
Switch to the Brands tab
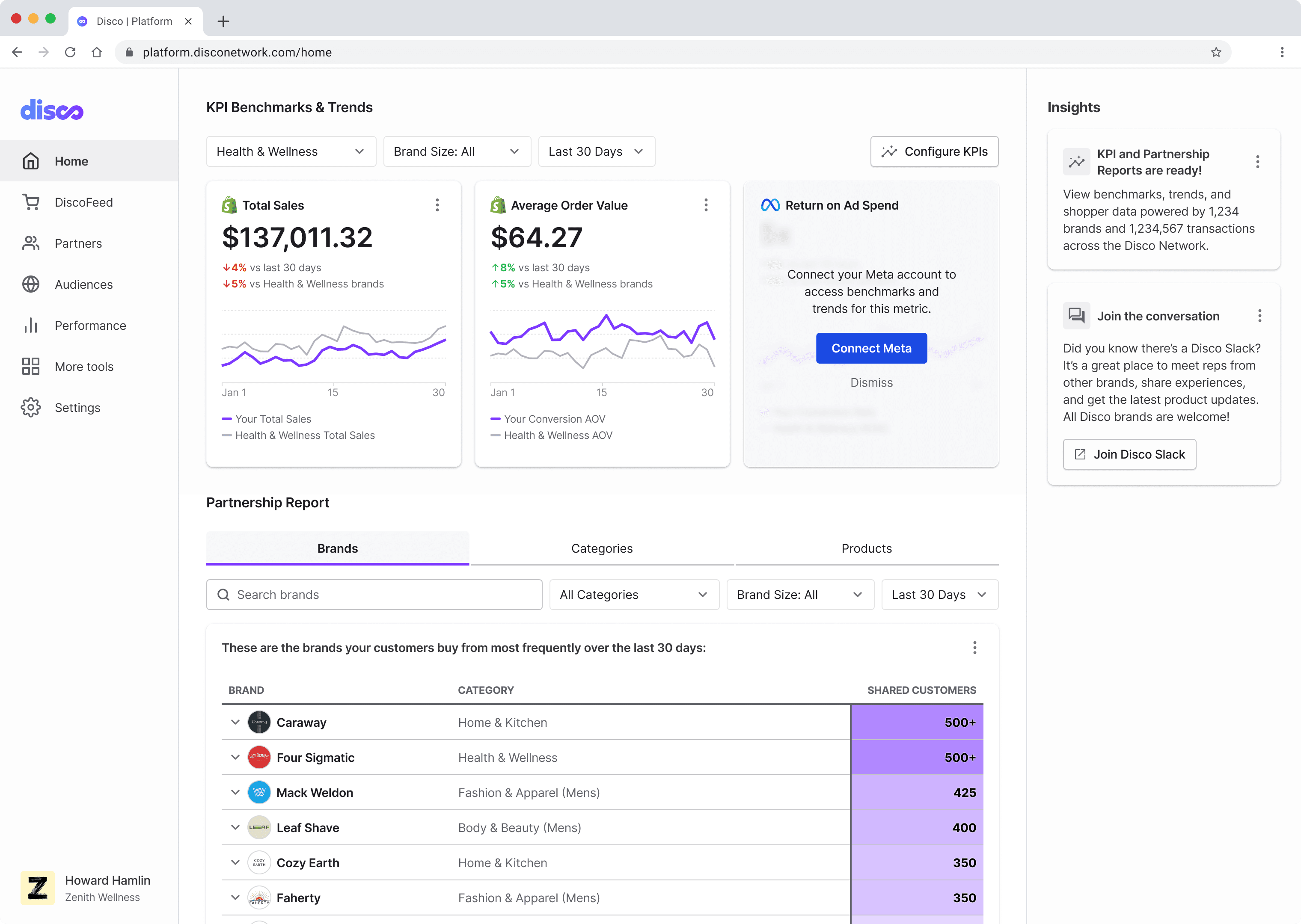338,548
